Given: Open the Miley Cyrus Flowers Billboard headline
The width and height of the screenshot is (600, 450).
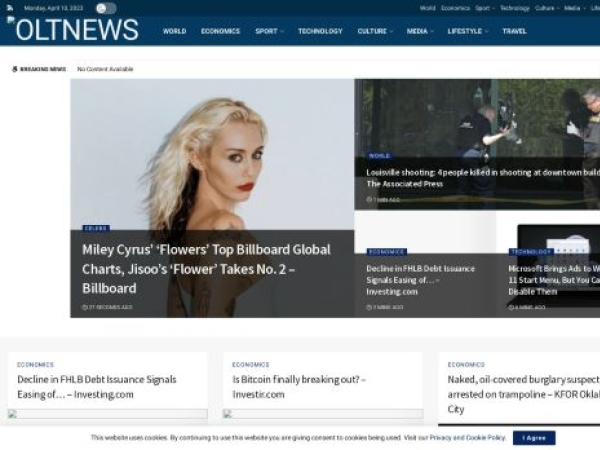Looking at the screenshot, I should (x=207, y=269).
